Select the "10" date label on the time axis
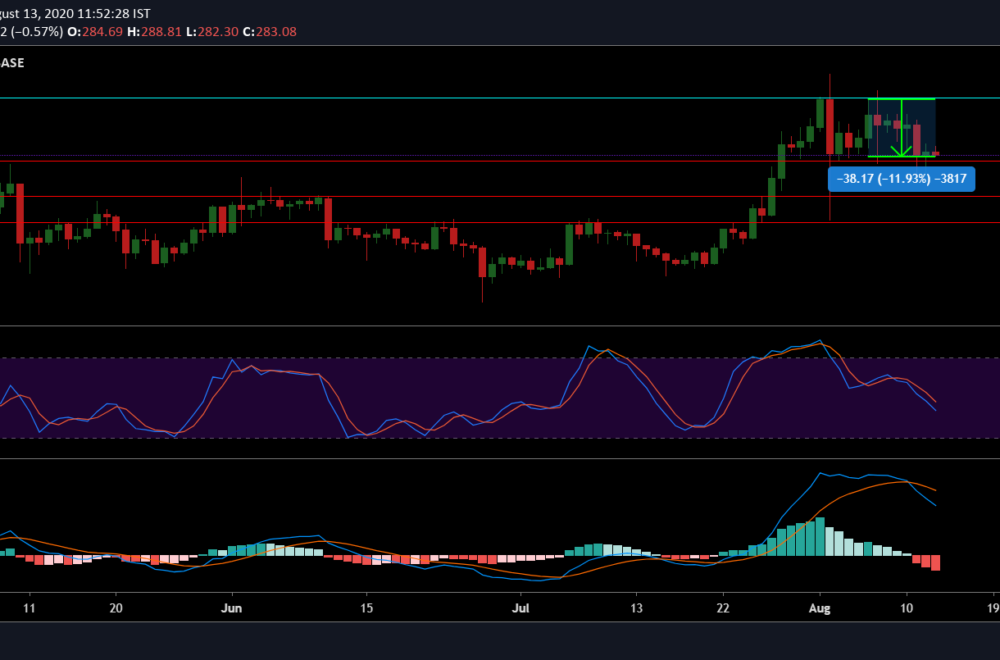Viewport: 1000px width, 660px height. tap(906, 608)
